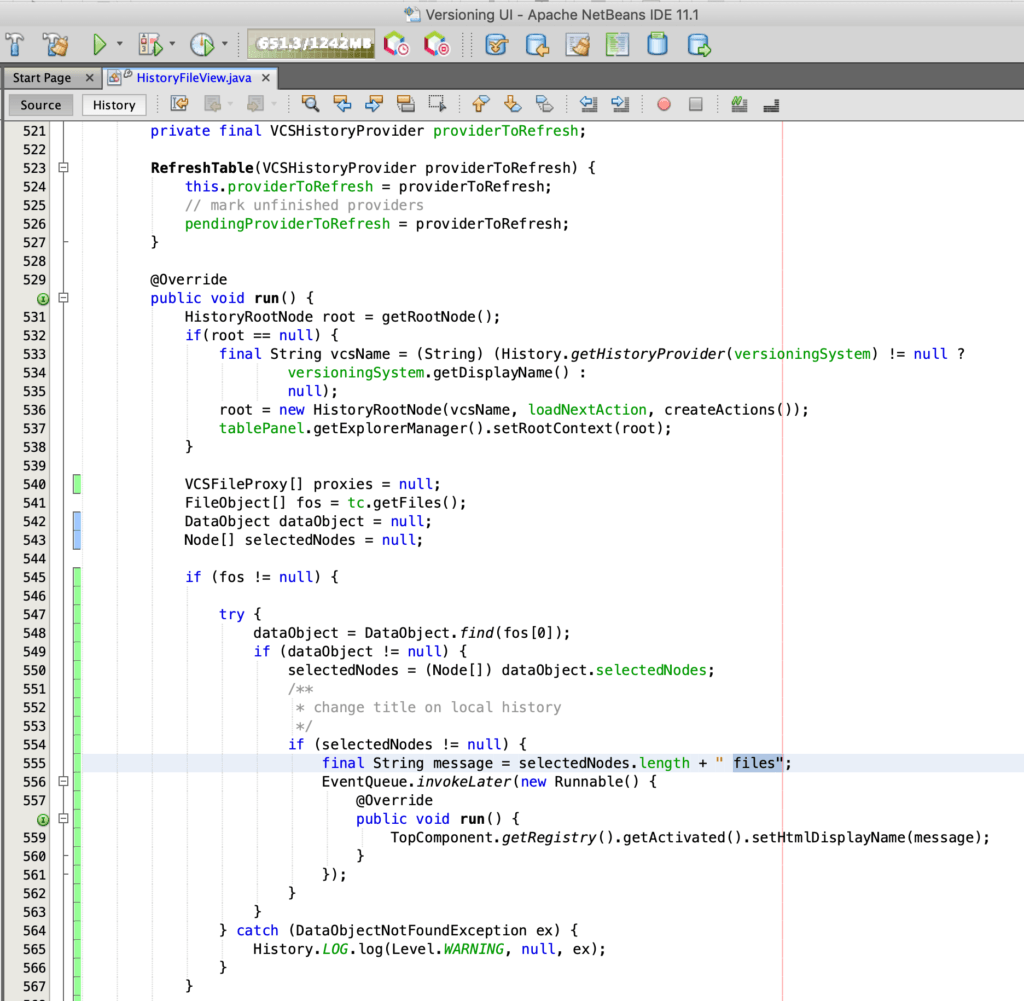Select the HistoryFileView.java tab

pos(193,78)
